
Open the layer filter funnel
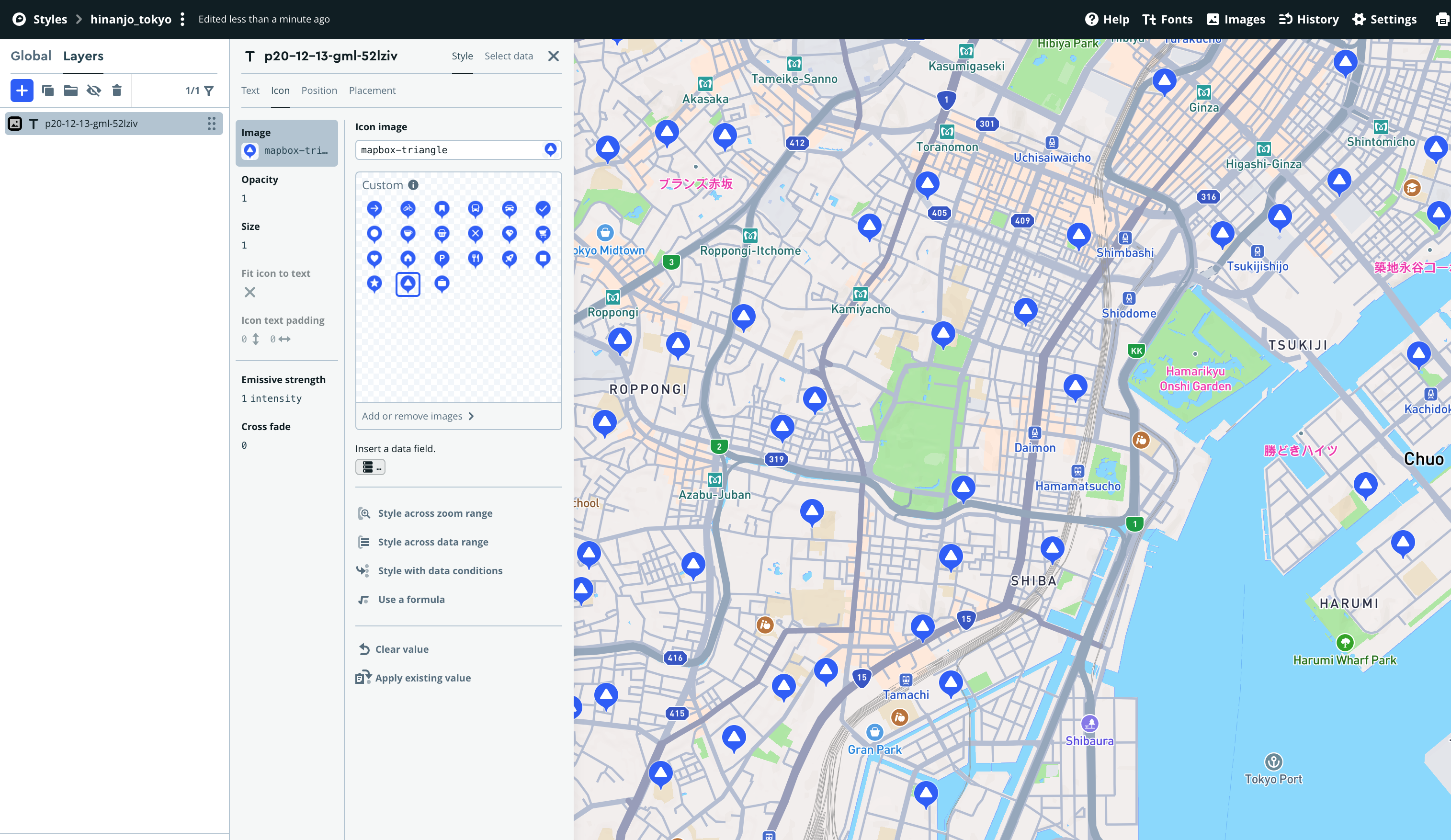tap(209, 91)
